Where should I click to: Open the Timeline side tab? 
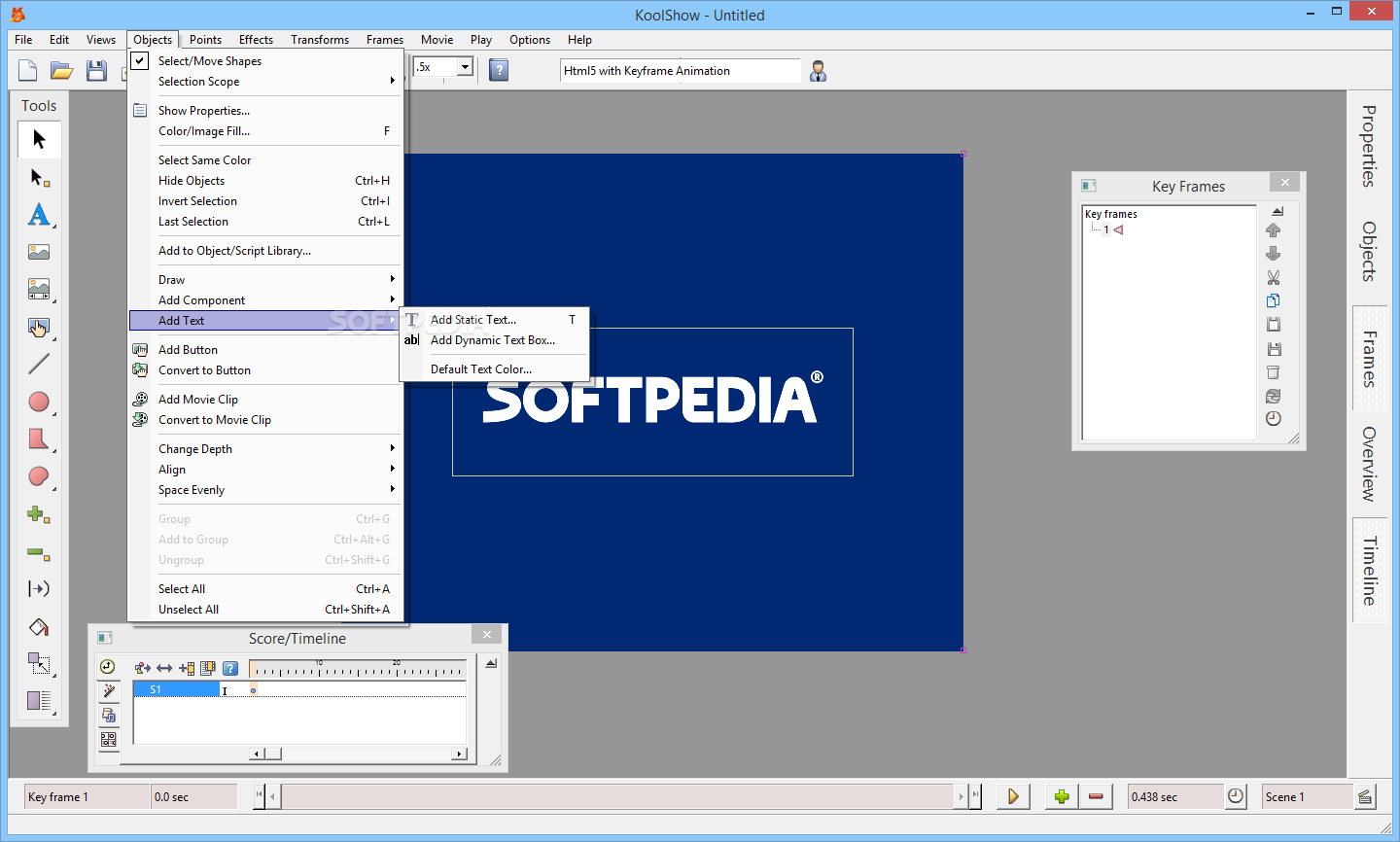pos(1369,571)
